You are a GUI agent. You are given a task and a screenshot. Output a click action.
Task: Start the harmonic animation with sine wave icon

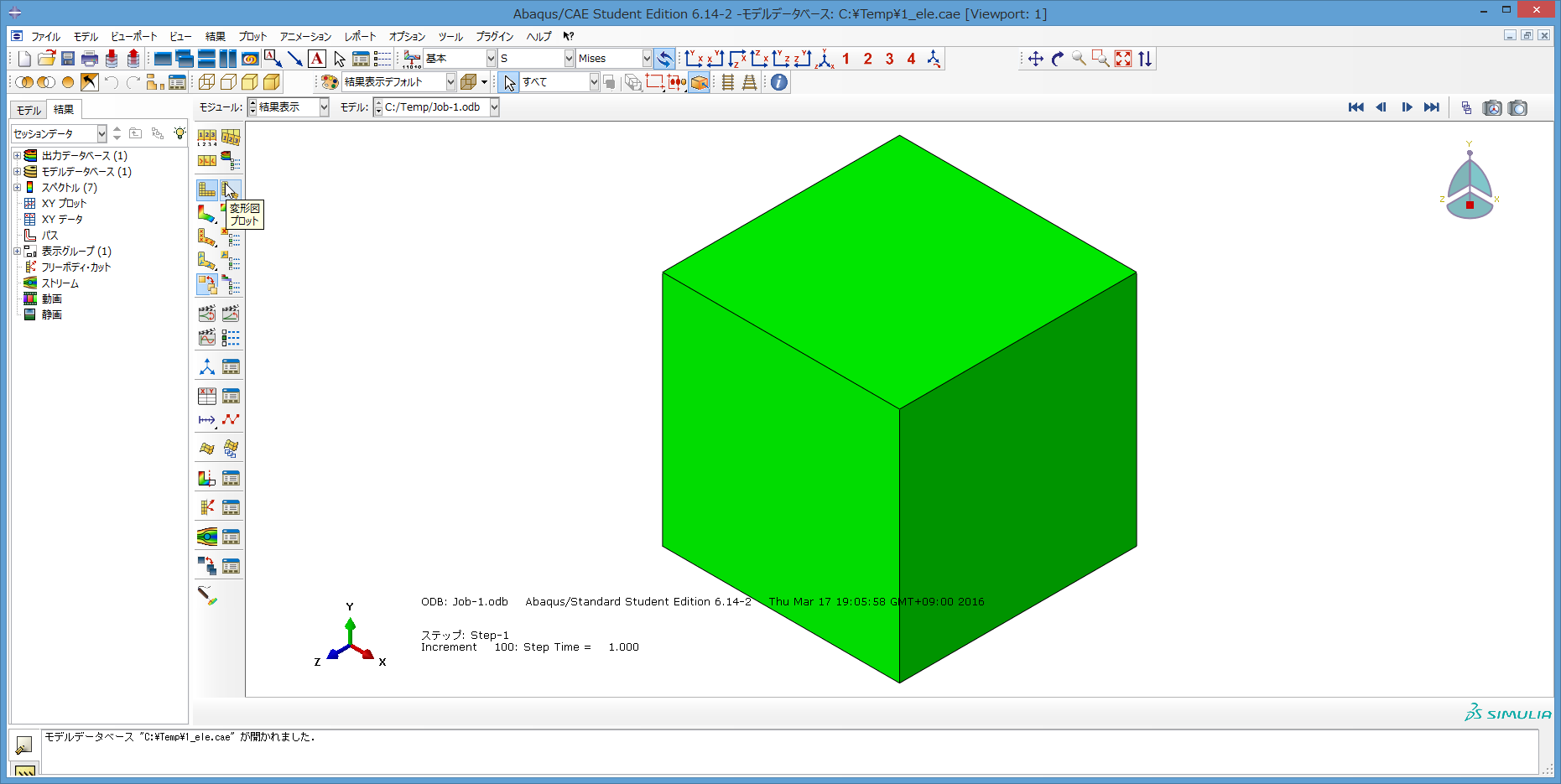pyautogui.click(x=207, y=338)
